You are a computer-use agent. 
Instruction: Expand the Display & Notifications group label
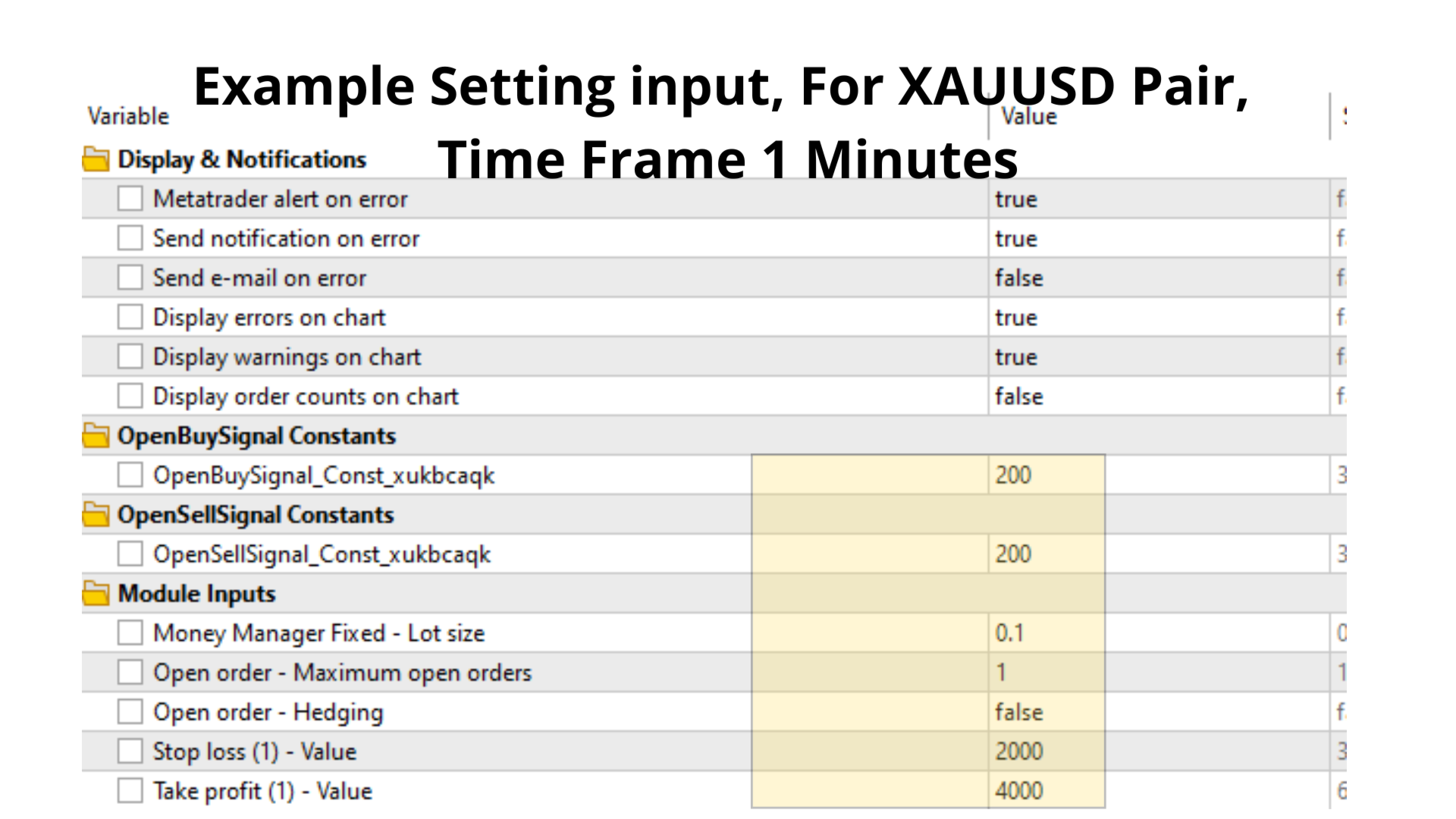pos(242,159)
